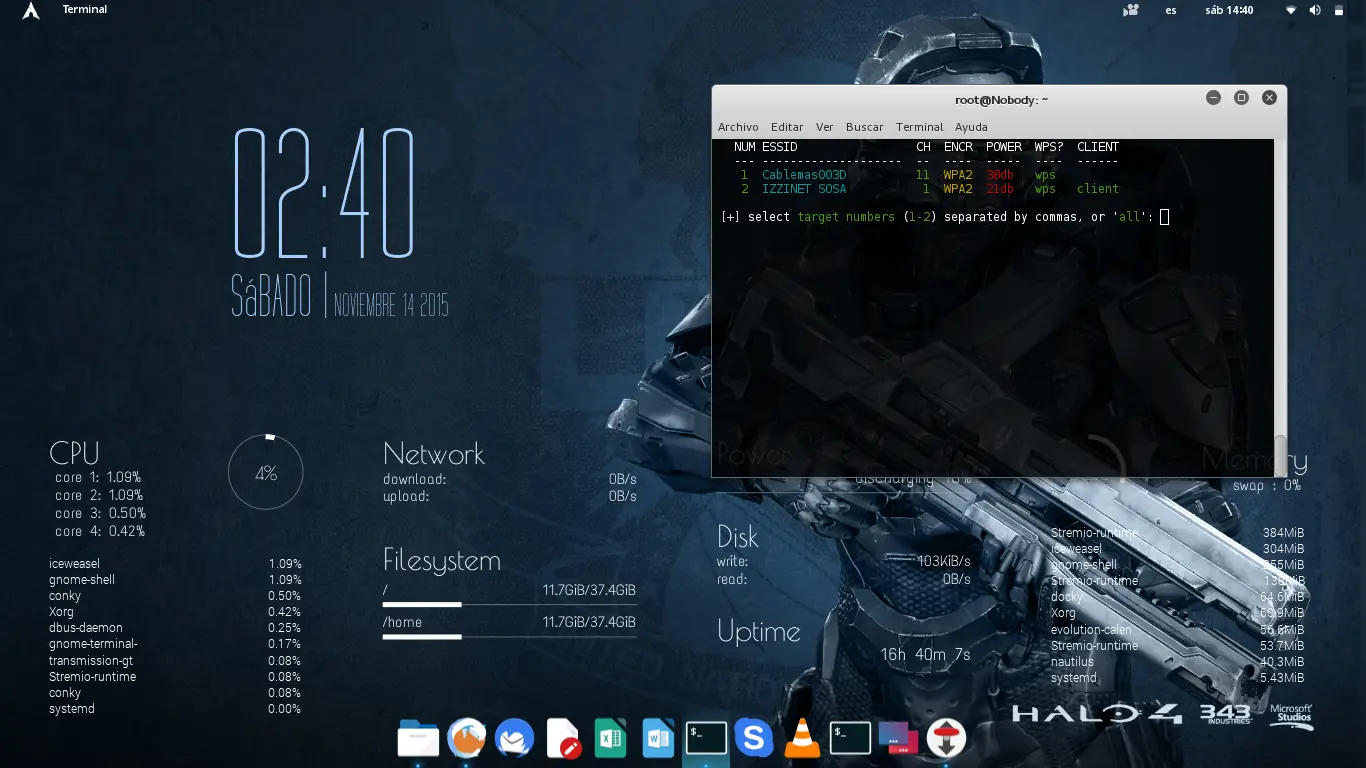1366x768 pixels.
Task: Check the battery indicator icon
Action: [x=1341, y=10]
